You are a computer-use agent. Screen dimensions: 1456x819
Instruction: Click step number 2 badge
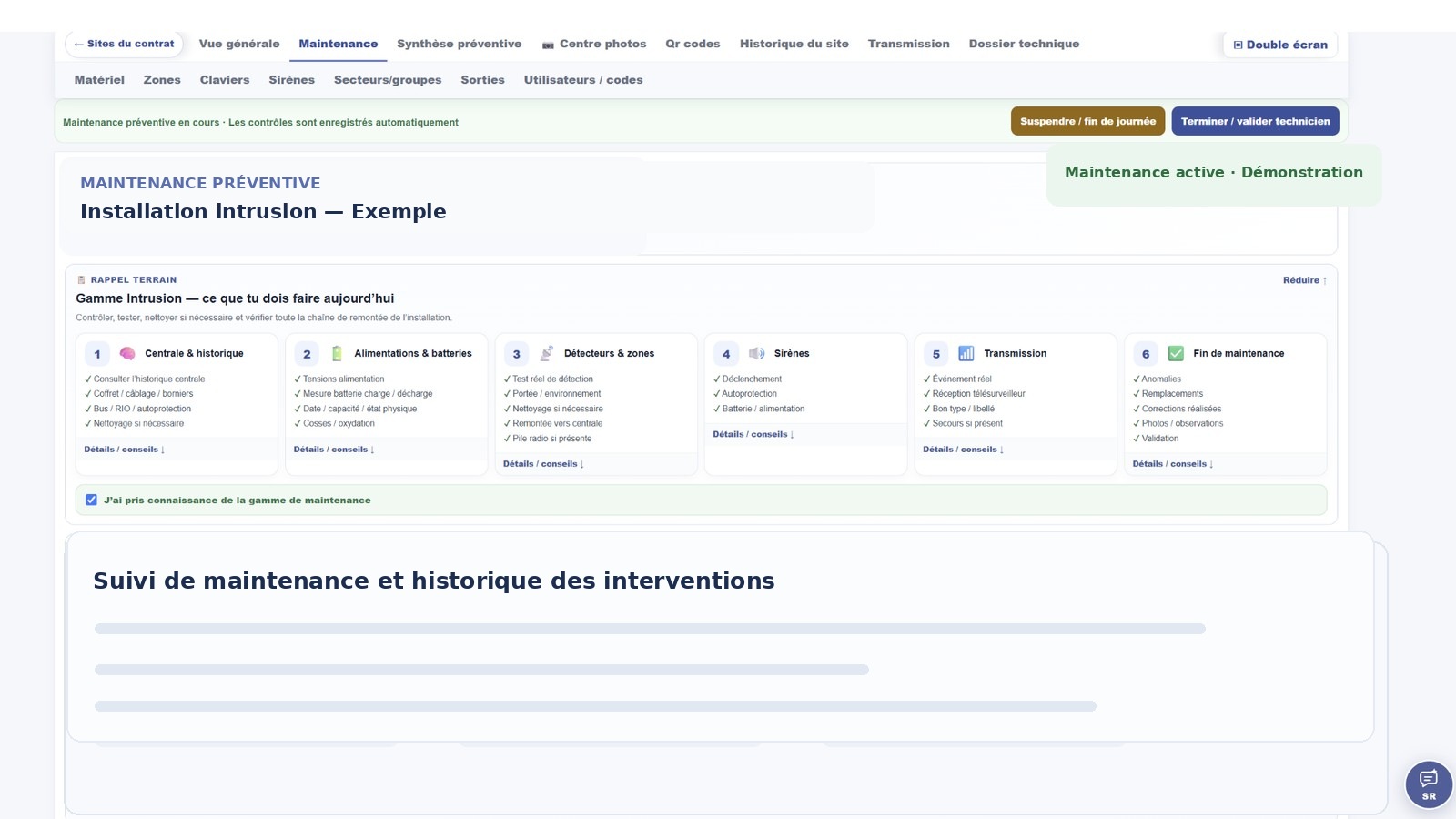click(x=307, y=354)
